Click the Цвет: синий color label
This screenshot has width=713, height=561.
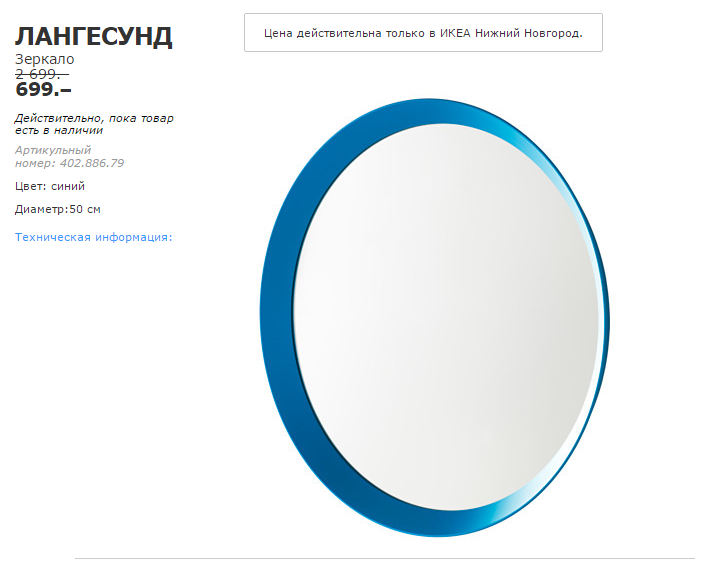(50, 186)
